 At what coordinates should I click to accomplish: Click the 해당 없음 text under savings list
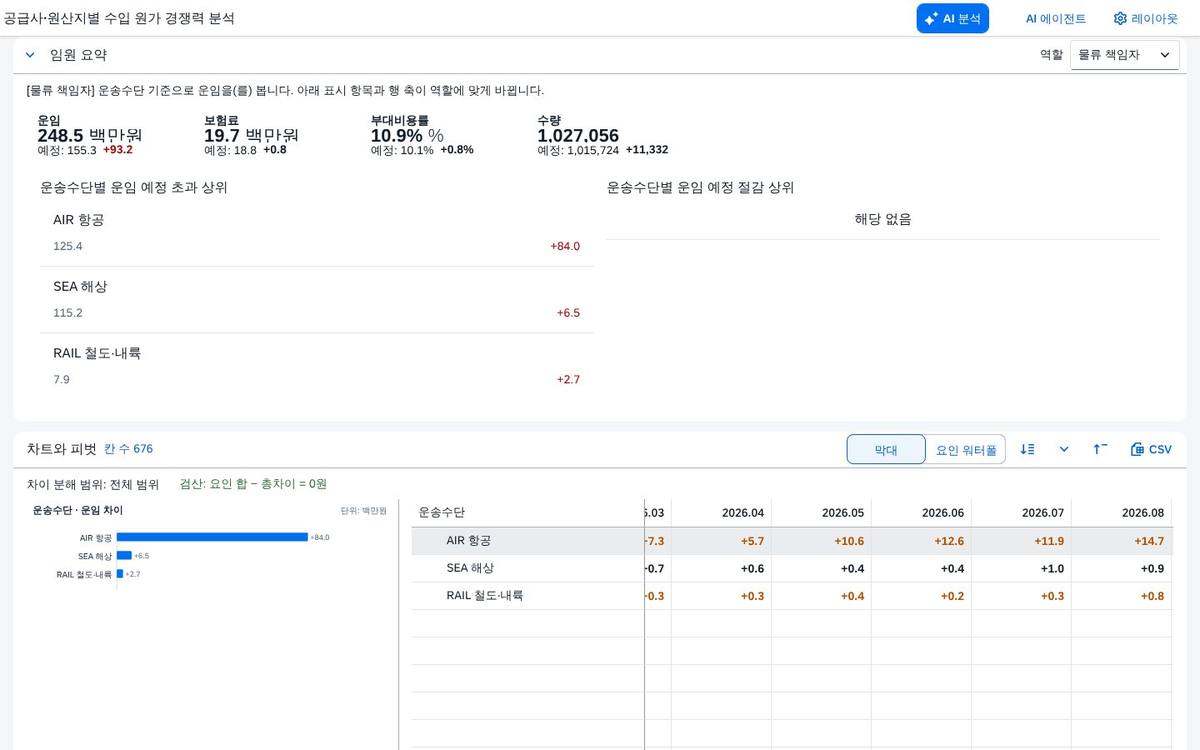click(x=883, y=219)
